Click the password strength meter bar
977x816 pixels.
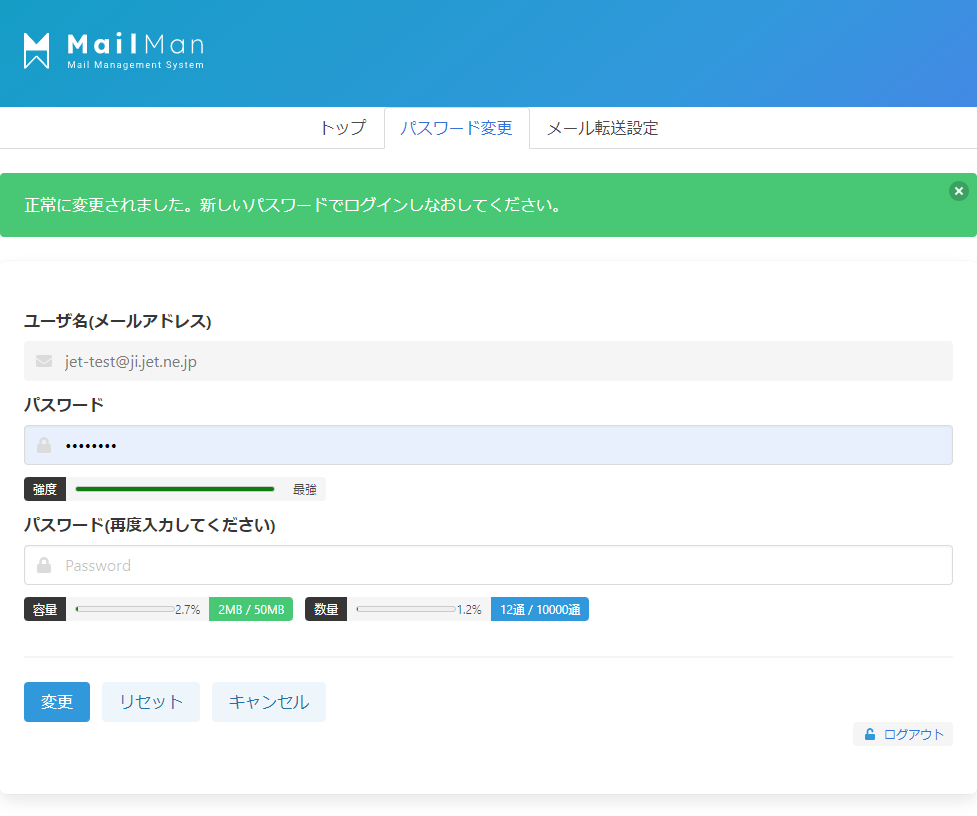coord(175,489)
